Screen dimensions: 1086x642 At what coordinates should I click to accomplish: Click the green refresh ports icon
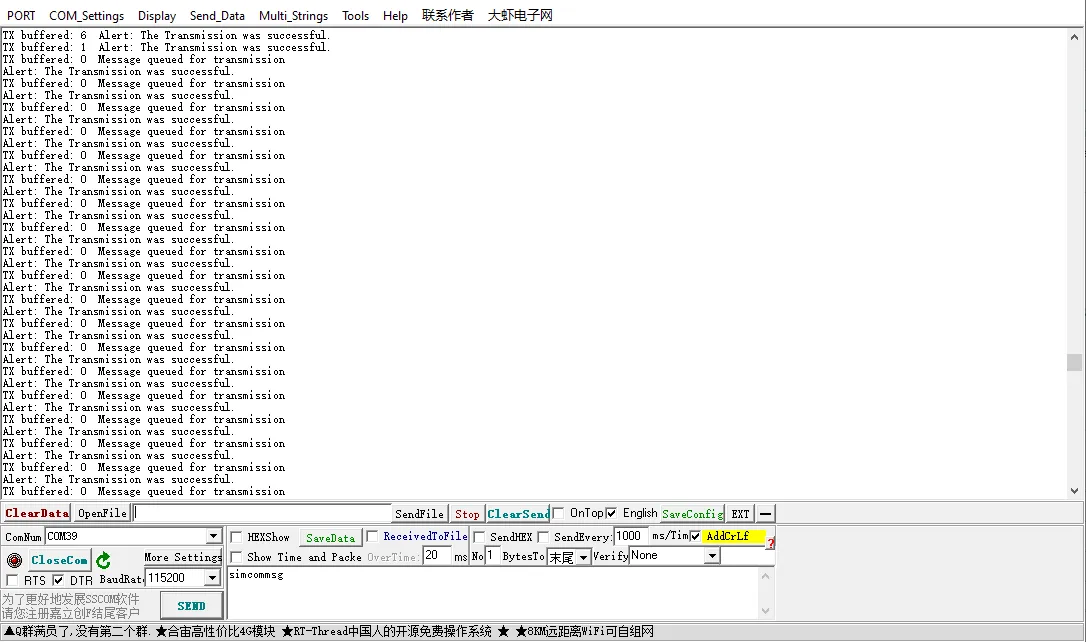pos(103,560)
